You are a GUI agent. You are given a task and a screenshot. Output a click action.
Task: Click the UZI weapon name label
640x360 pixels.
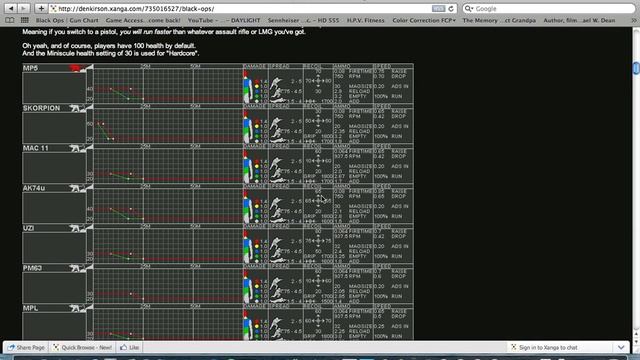tap(28, 228)
